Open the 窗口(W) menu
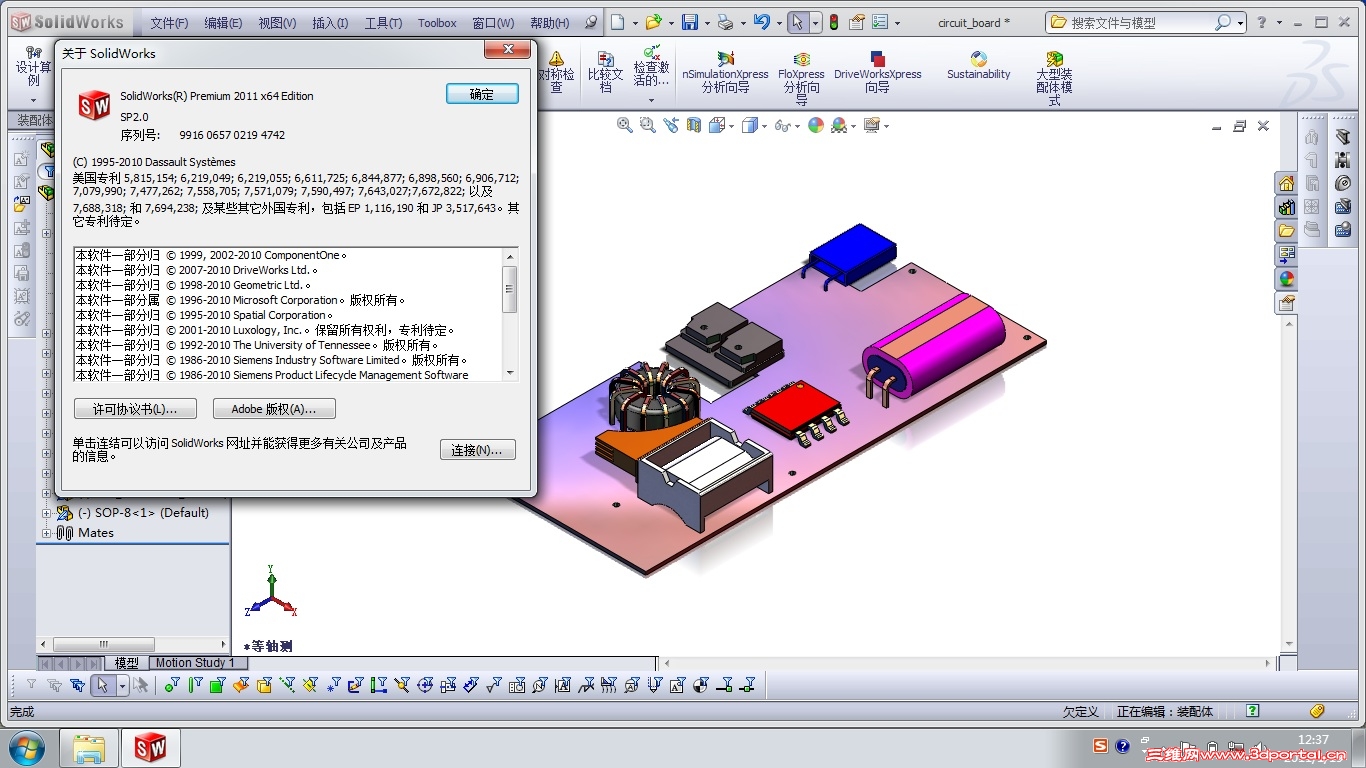The height and width of the screenshot is (768, 1366). tap(493, 23)
